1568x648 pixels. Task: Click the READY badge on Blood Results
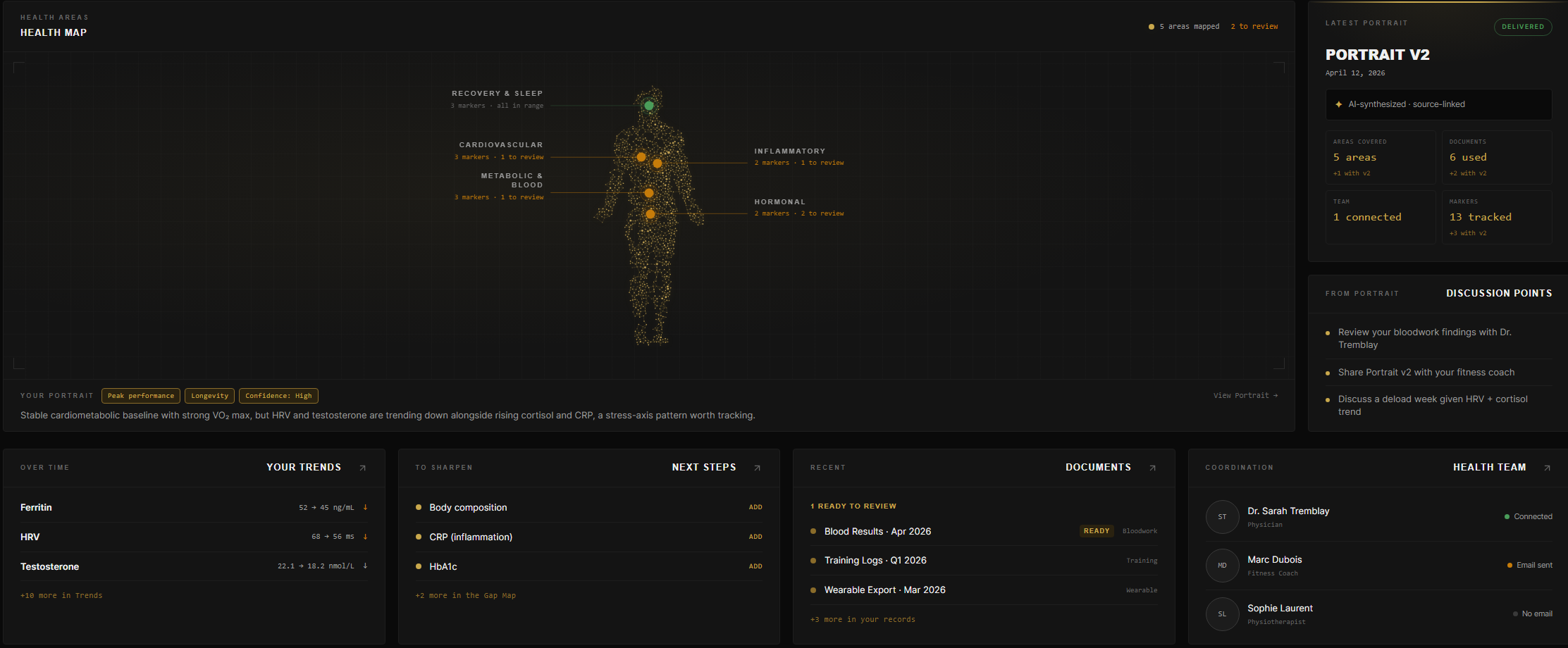coord(1097,531)
